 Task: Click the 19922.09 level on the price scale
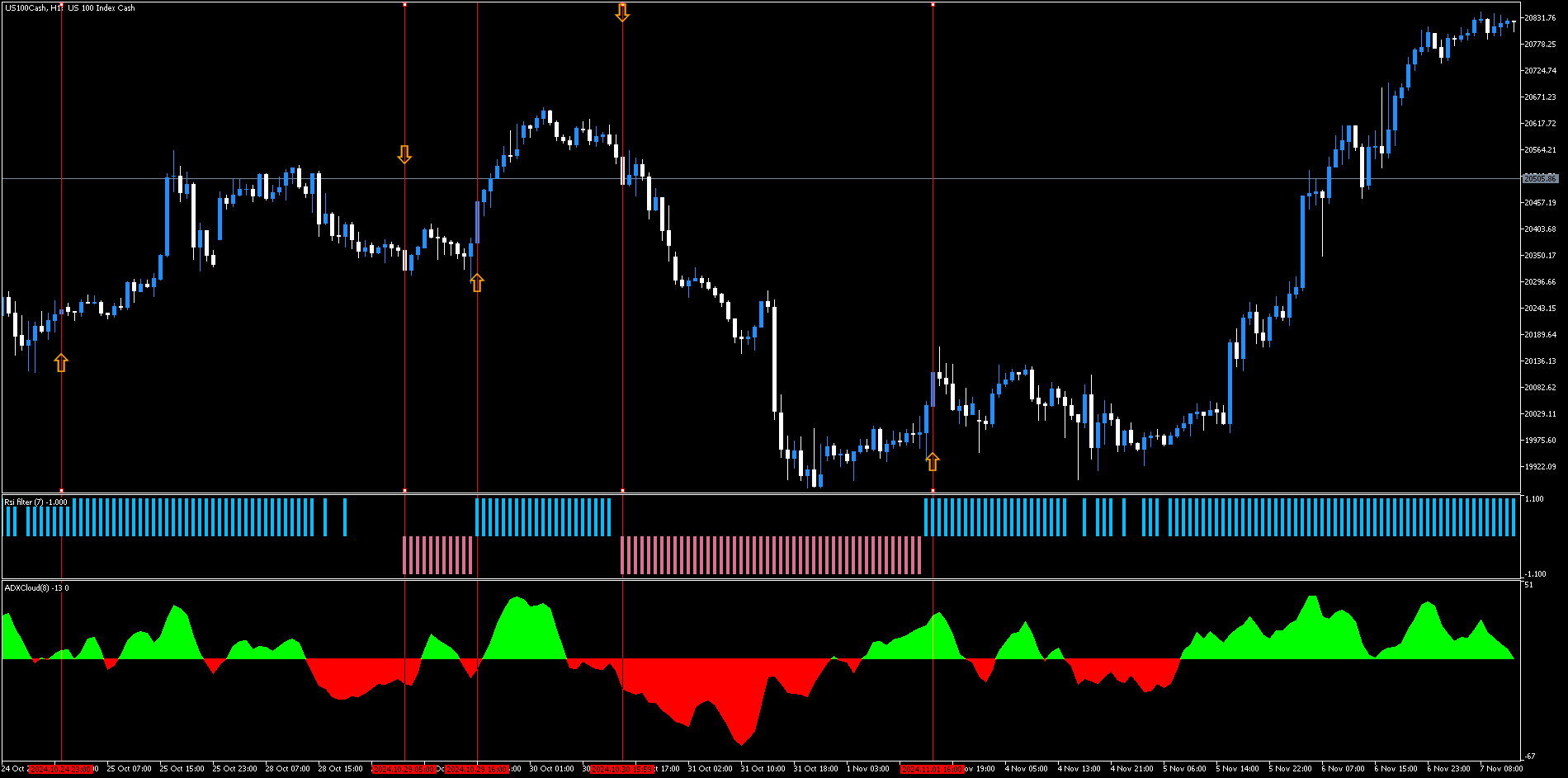point(1540,467)
